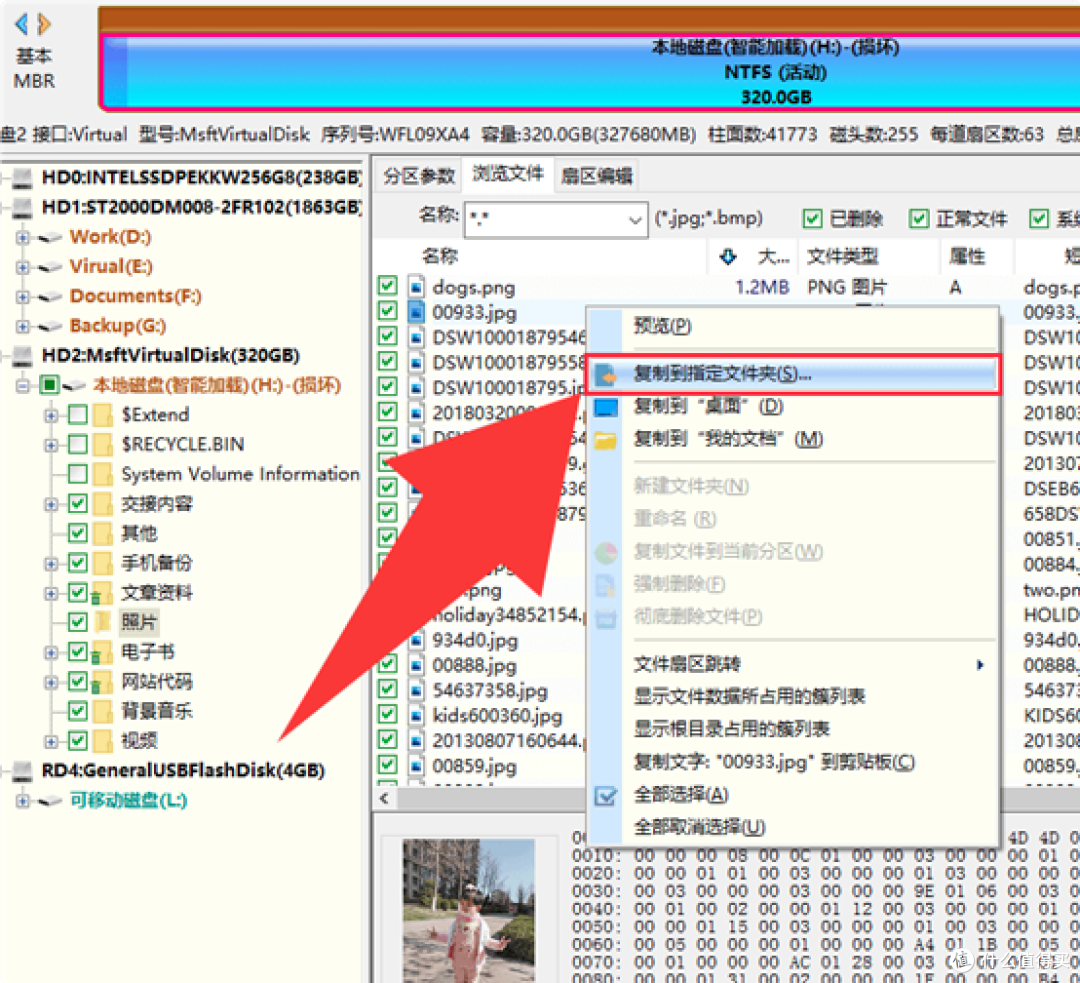The image size is (1080, 983).
Task: Click the 00888.jpg file icon
Action: pos(416,665)
